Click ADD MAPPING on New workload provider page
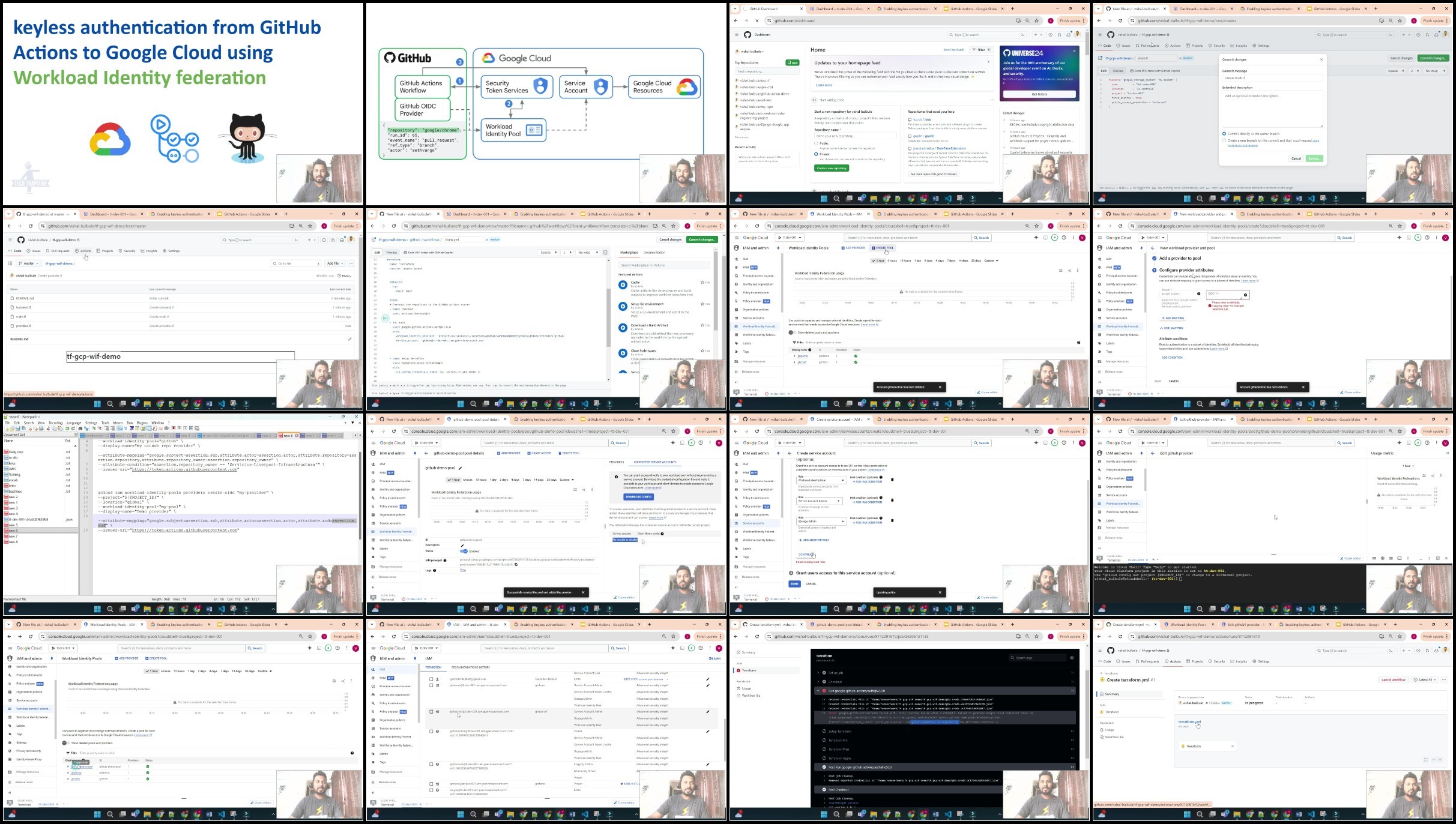Viewport: 1456px width, 824px height. [1173, 318]
